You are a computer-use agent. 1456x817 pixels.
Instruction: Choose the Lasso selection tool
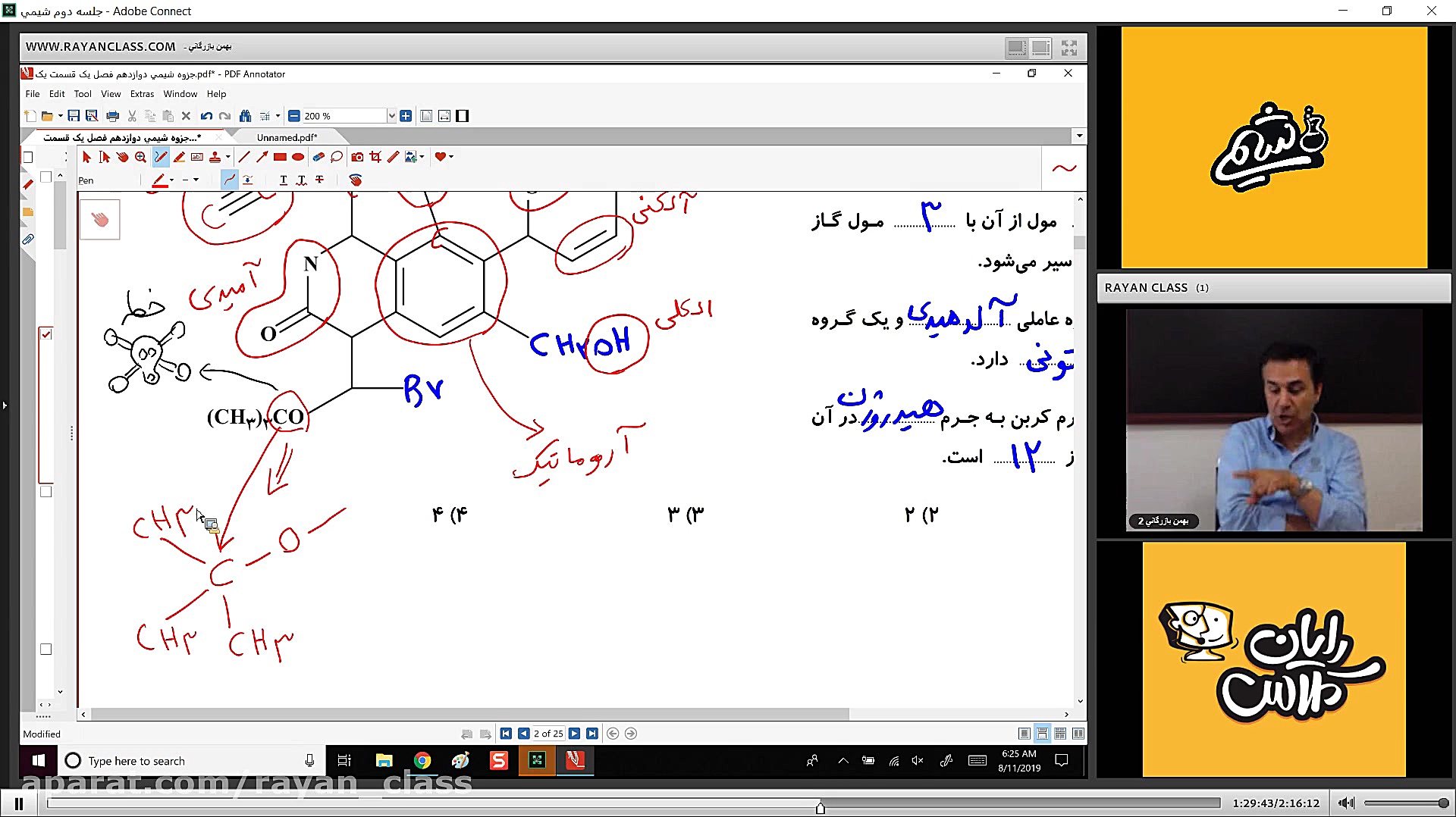point(337,157)
